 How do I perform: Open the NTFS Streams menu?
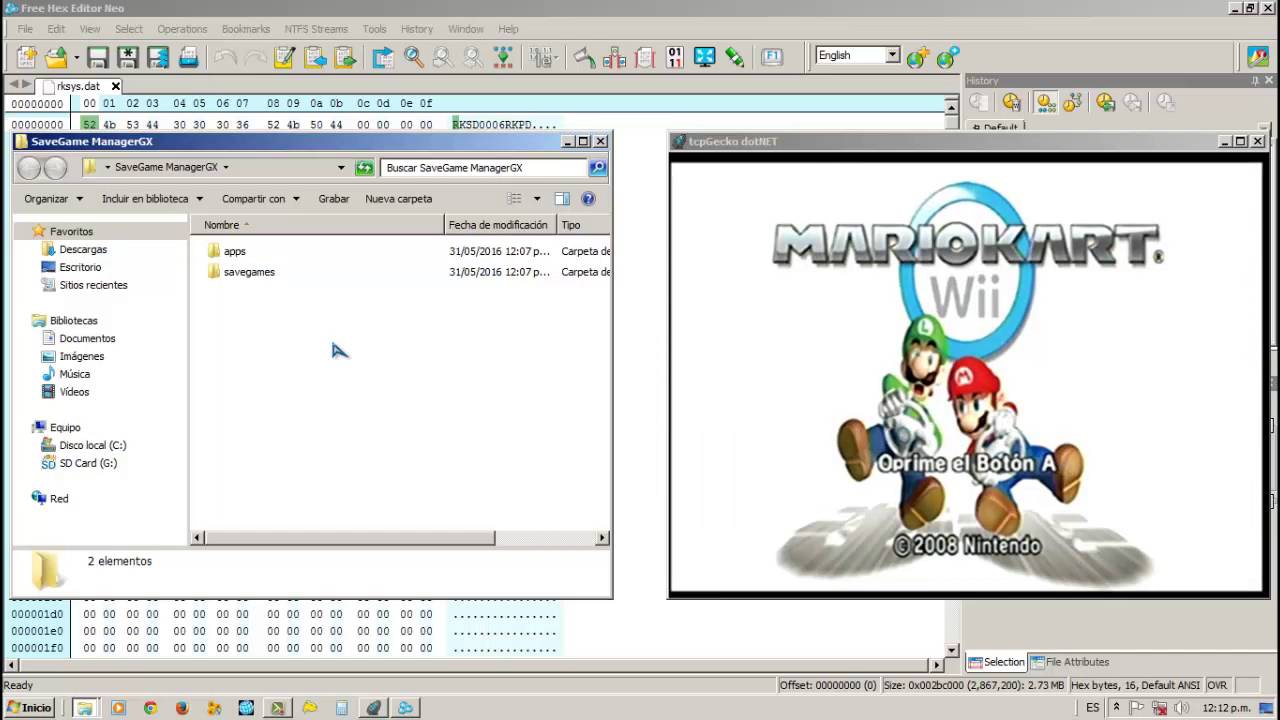tap(316, 29)
